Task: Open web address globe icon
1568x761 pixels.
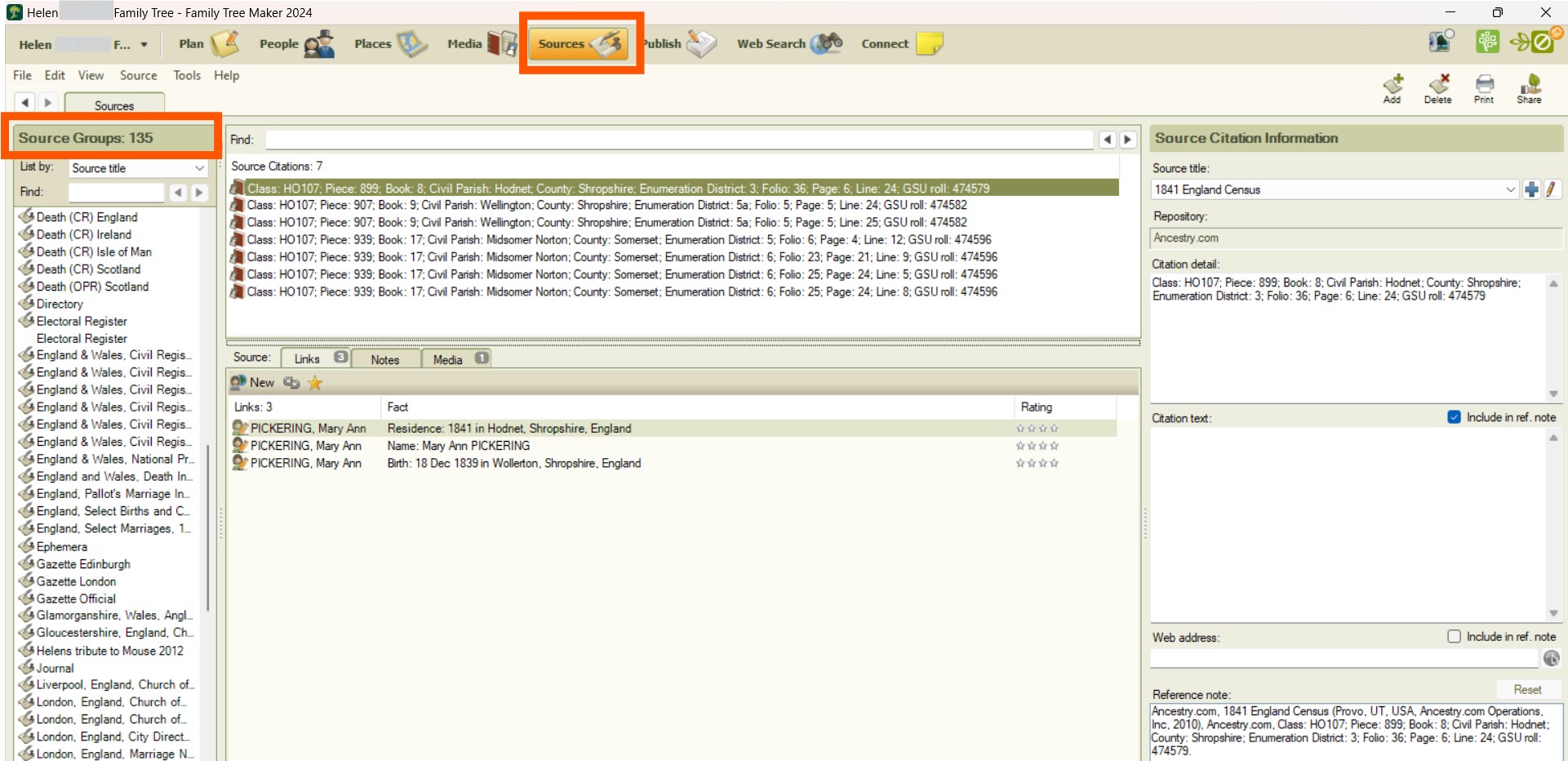Action: pos(1551,658)
